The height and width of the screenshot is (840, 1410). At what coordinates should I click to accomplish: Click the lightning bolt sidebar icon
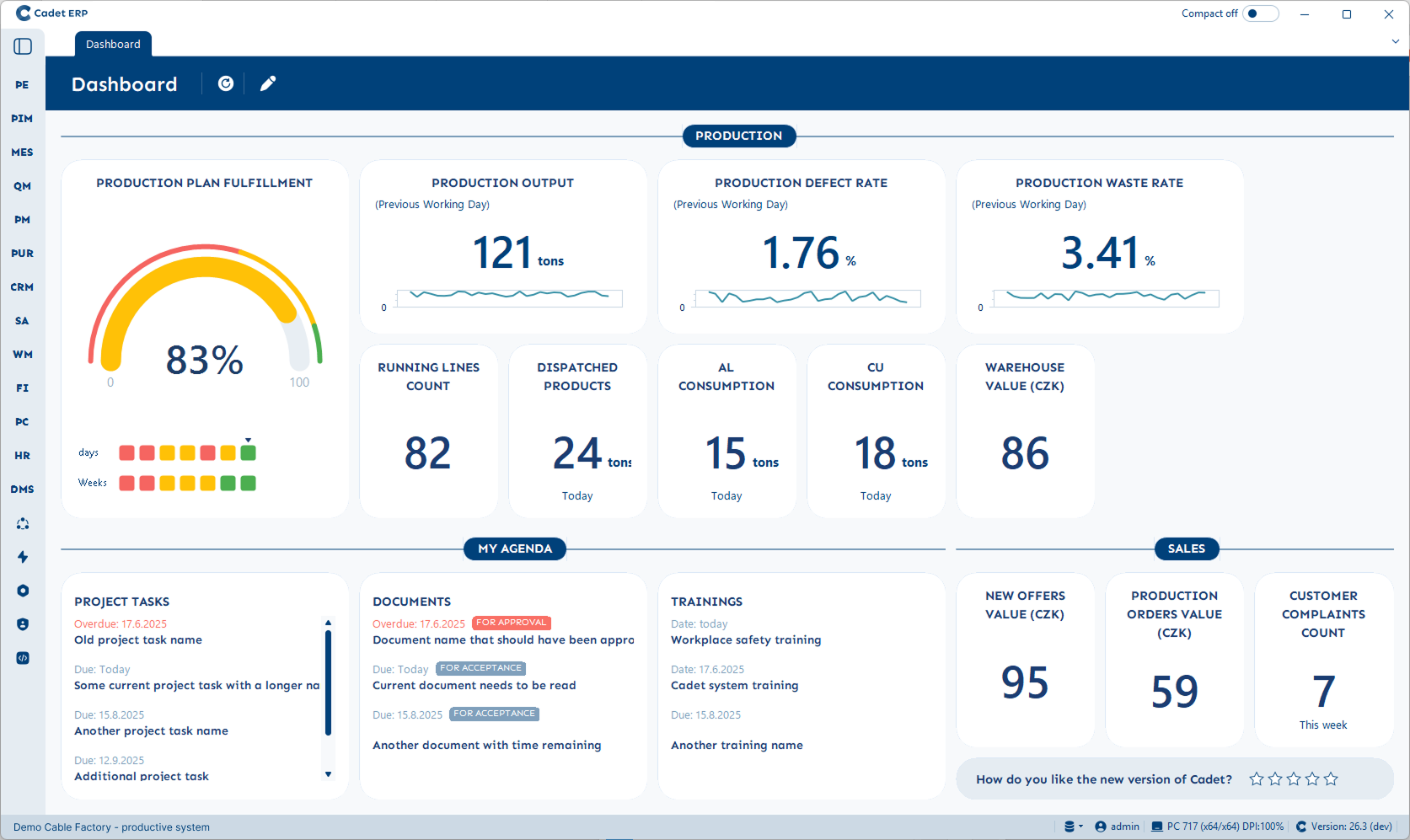tap(22, 557)
